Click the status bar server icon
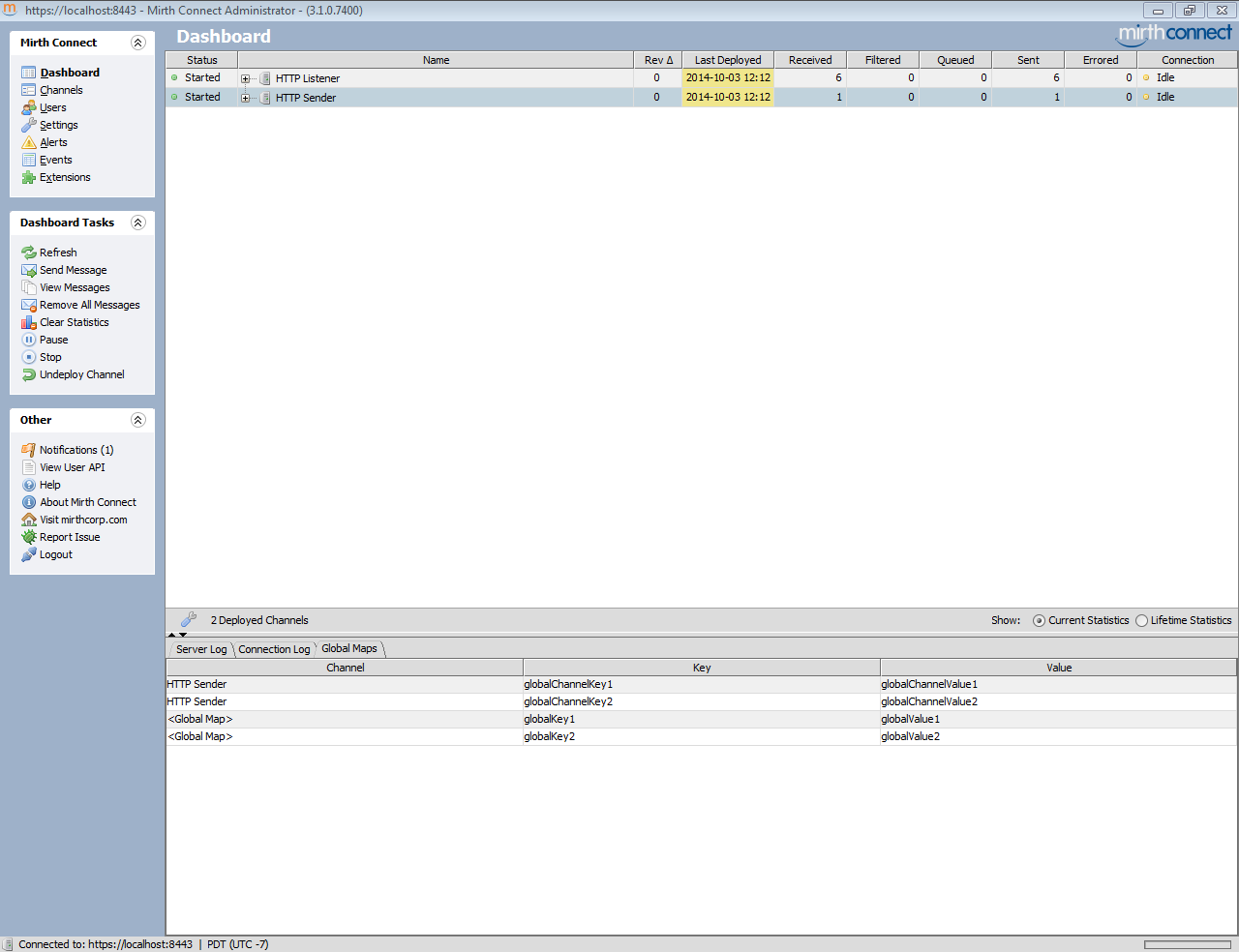 8,944
